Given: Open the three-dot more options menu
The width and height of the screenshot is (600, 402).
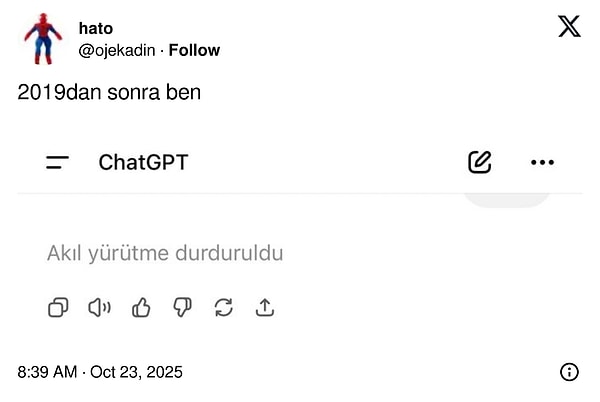Looking at the screenshot, I should [543, 162].
